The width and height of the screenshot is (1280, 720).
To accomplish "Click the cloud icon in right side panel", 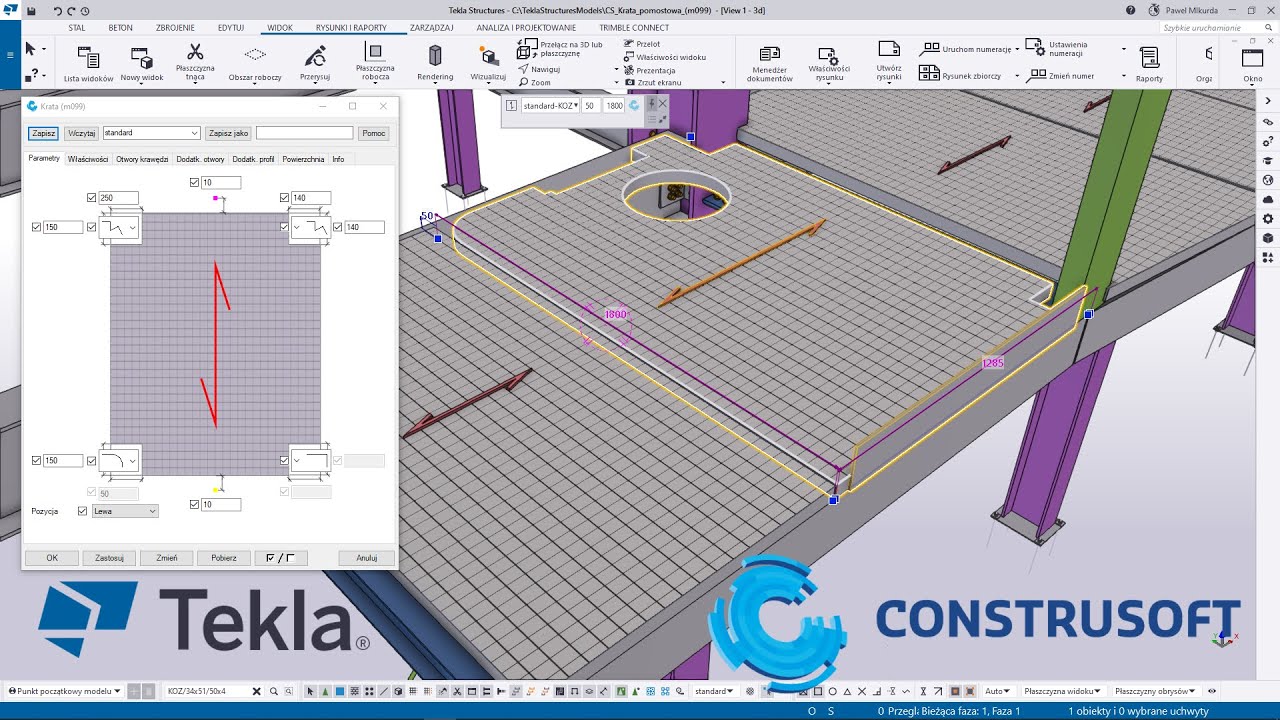I will pyautogui.click(x=1268, y=199).
